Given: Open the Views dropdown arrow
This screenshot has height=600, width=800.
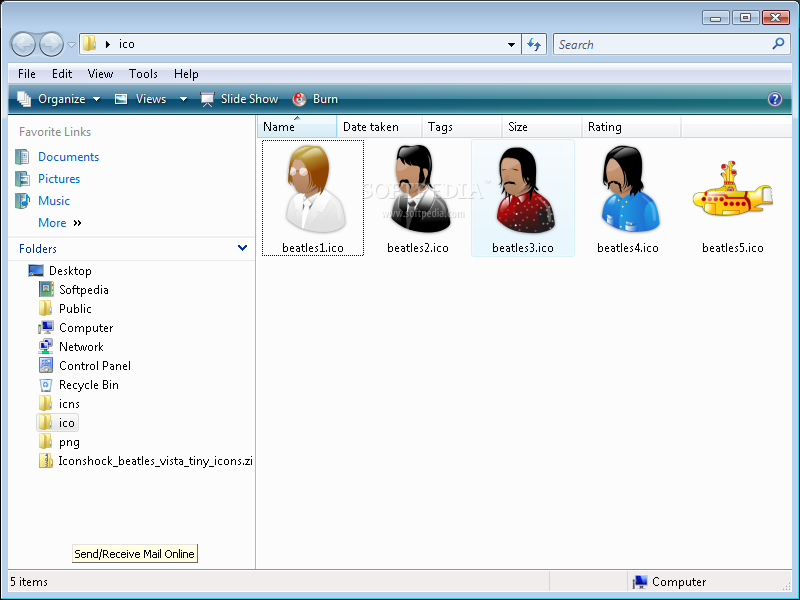Looking at the screenshot, I should point(183,99).
